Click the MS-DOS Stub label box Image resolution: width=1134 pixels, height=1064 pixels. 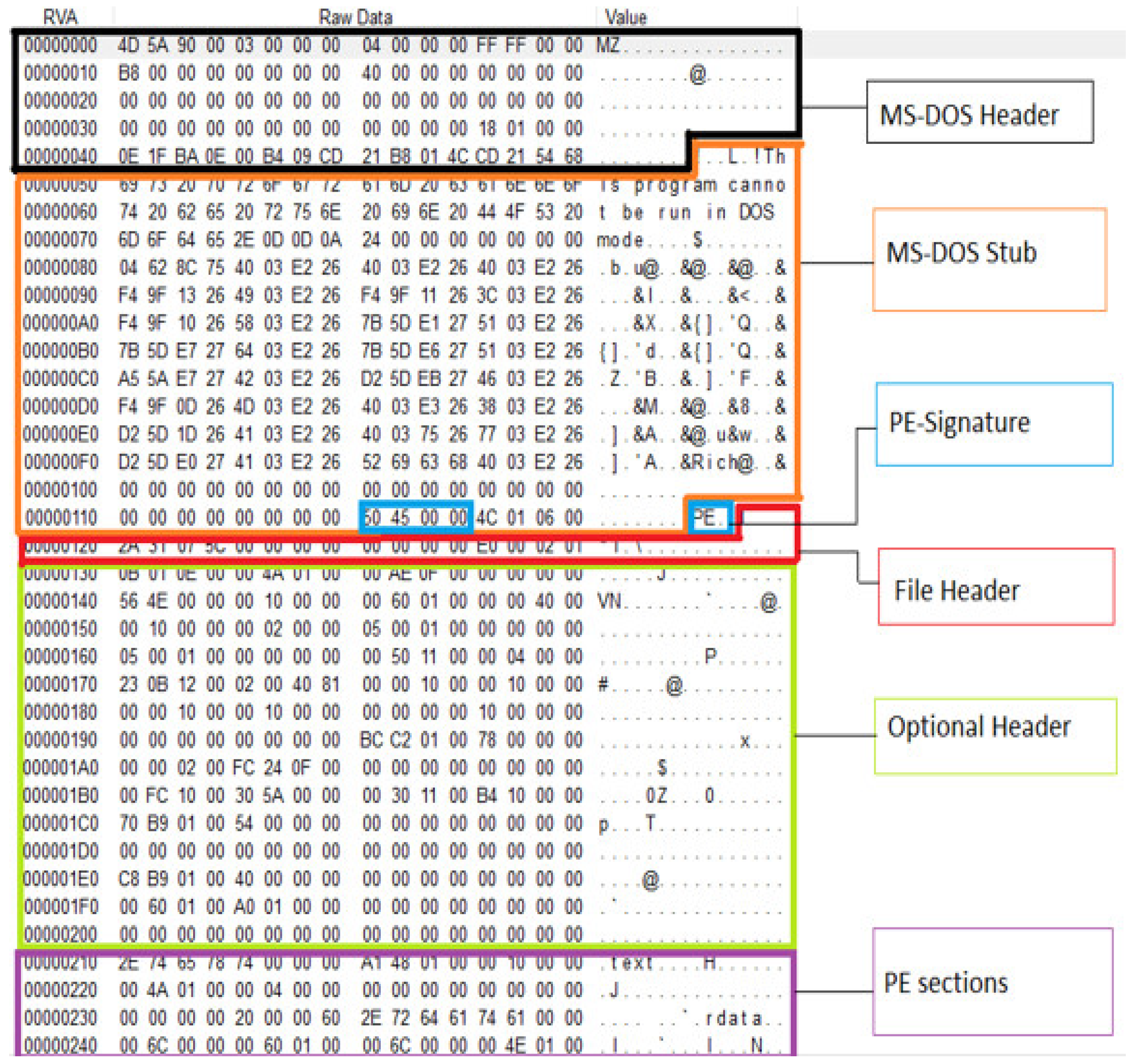989,260
